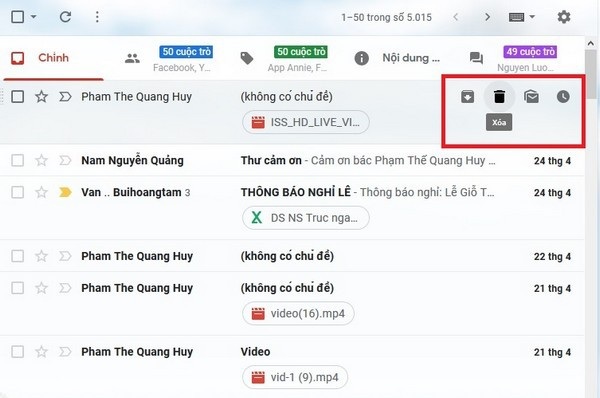Open the three-dot more options menu
This screenshot has width=600, height=398.
(x=97, y=17)
